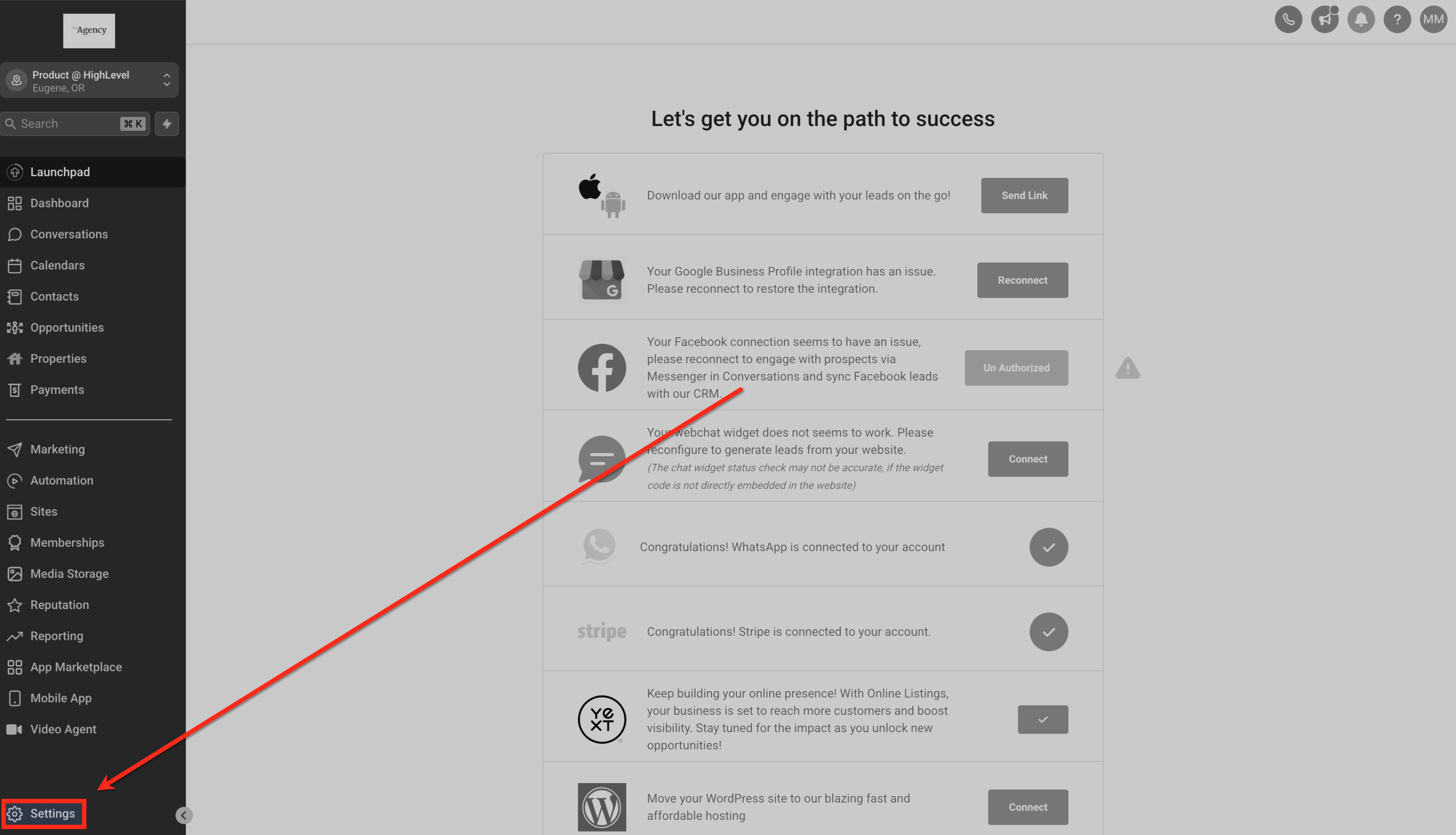Click the Stripe connected checkmark circle
Viewport: 1456px width, 835px height.
click(1048, 632)
